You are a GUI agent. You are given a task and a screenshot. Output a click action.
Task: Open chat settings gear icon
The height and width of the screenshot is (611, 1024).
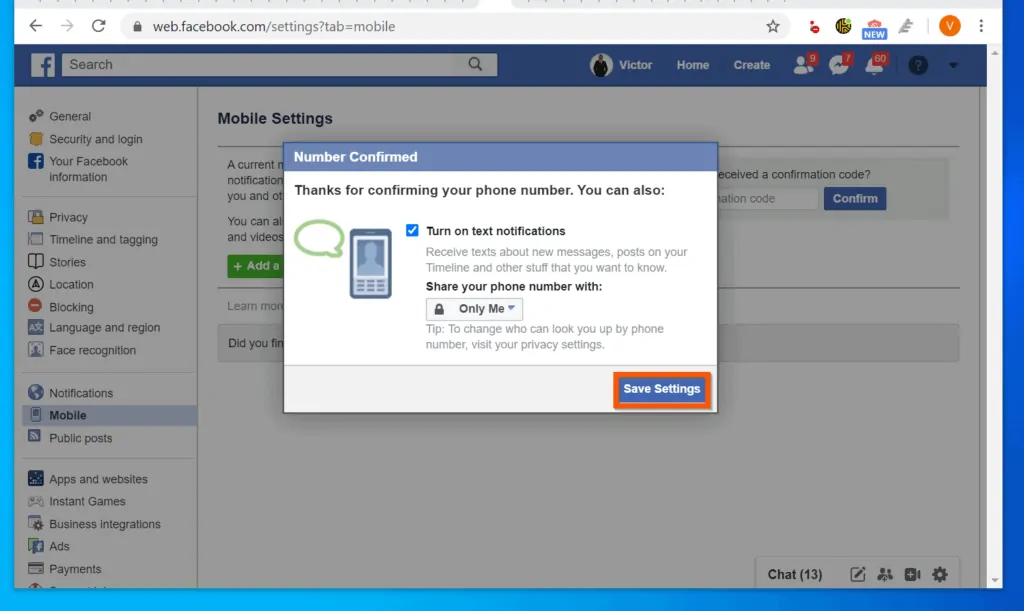940,574
